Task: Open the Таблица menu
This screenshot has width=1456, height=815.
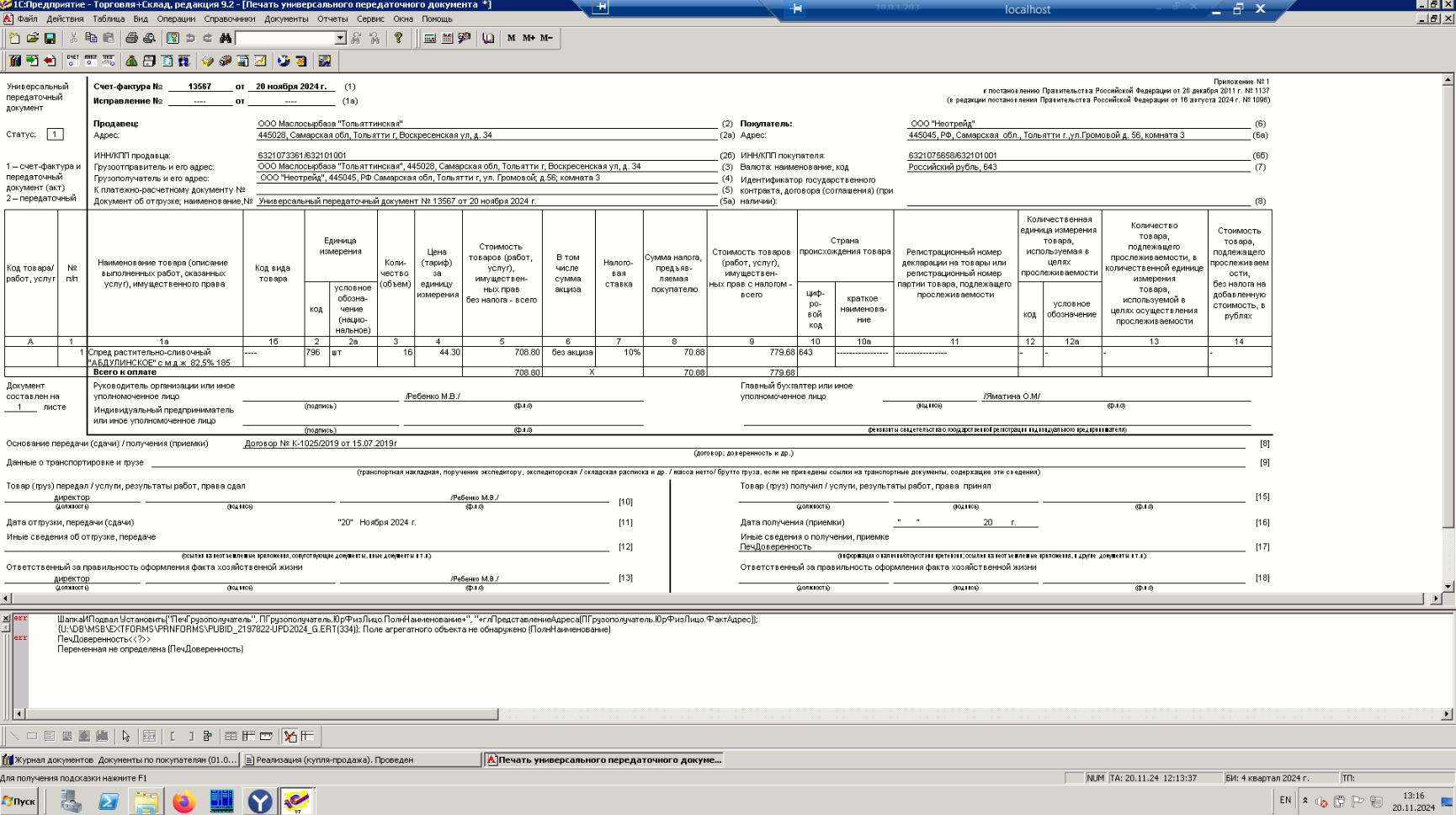Action: point(109,19)
